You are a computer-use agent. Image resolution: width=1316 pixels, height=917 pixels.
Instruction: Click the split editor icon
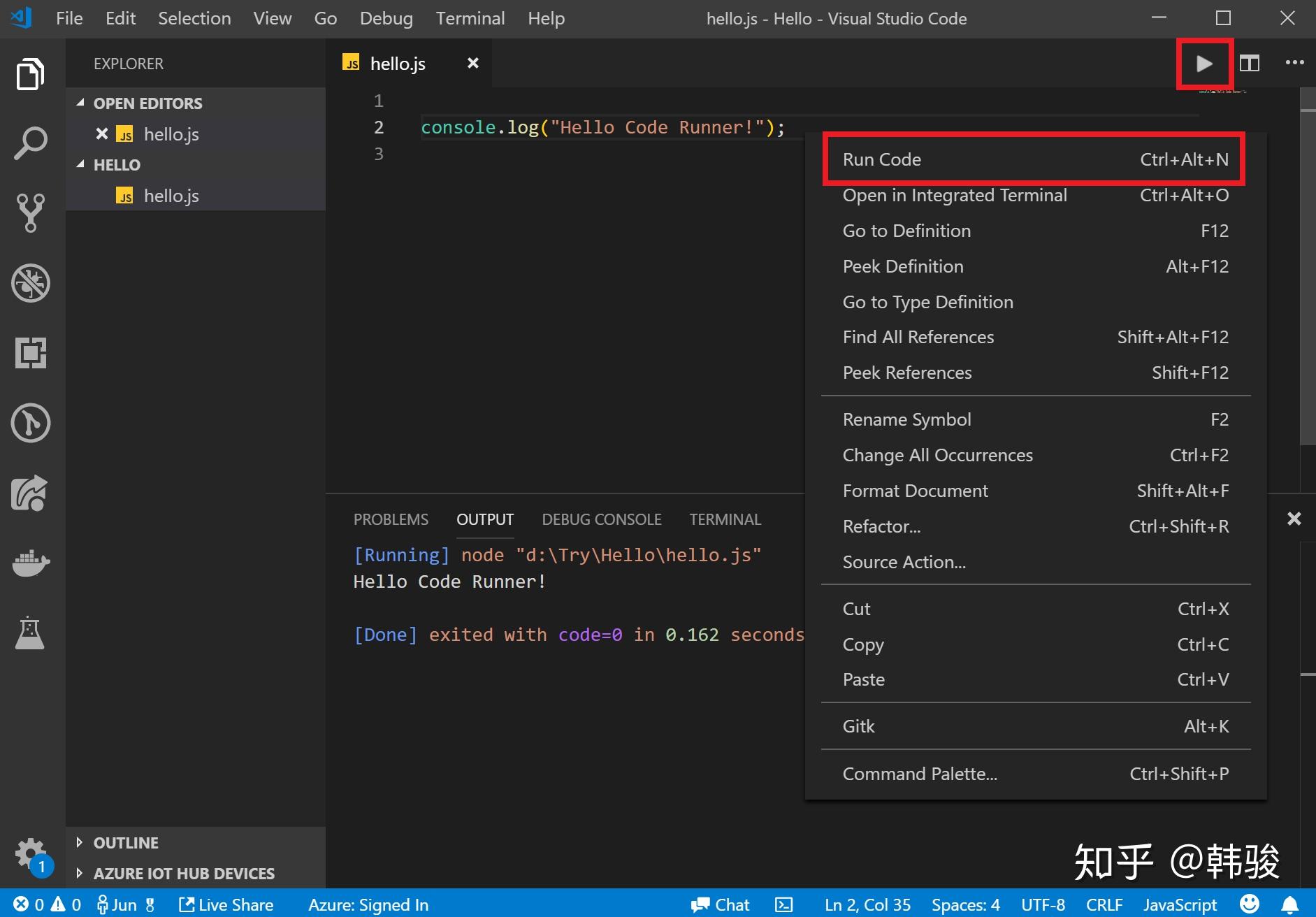(1250, 63)
